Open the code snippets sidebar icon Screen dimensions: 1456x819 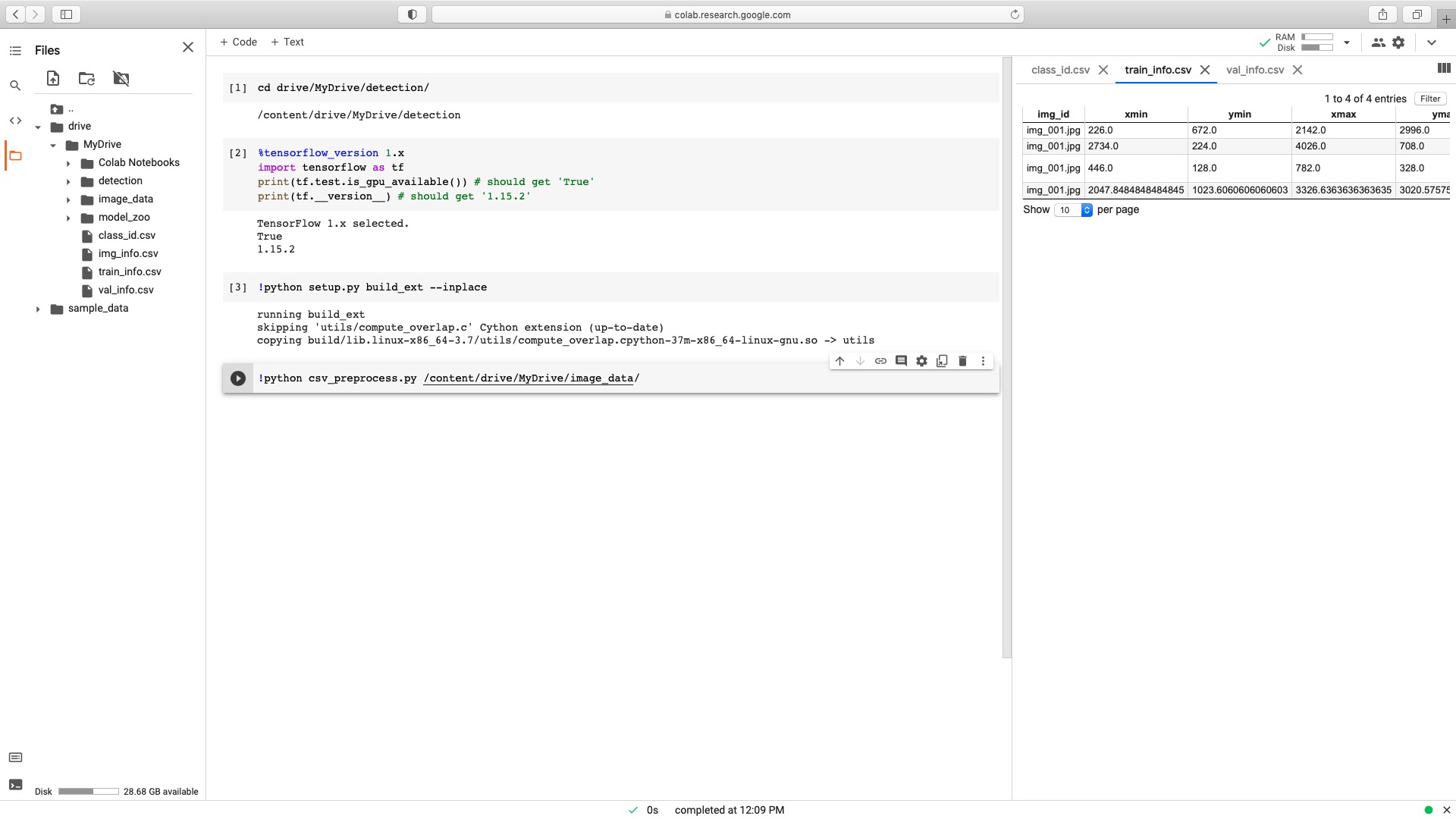[x=15, y=121]
